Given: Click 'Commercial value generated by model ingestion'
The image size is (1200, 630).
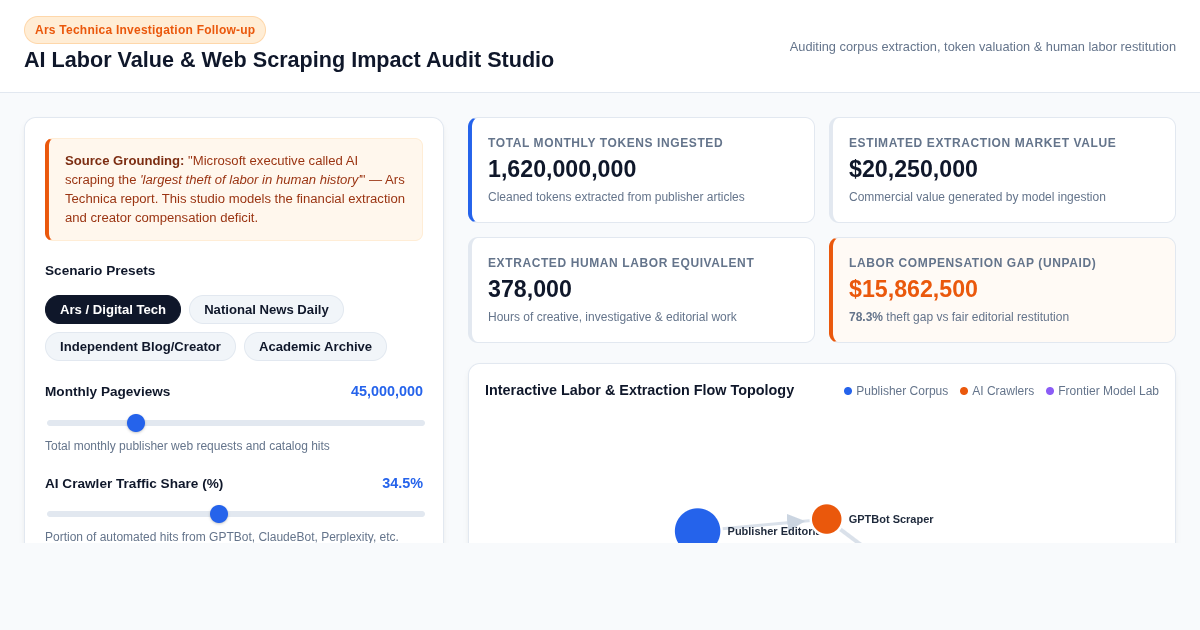Looking at the screenshot, I should click(x=977, y=197).
